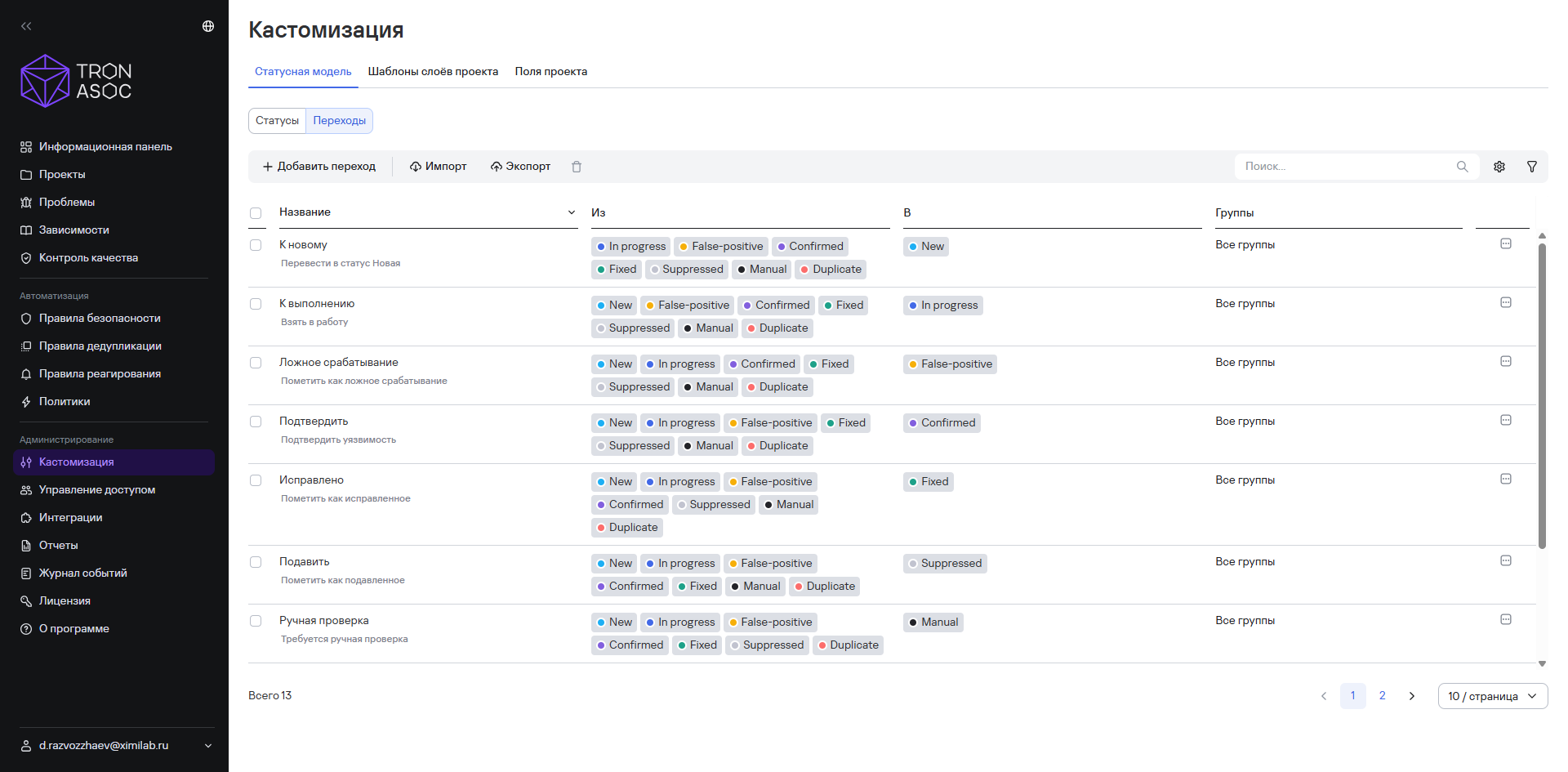The image size is (1568, 772).
Task: Open Информационная панель dashboard icon
Action: pos(26,147)
